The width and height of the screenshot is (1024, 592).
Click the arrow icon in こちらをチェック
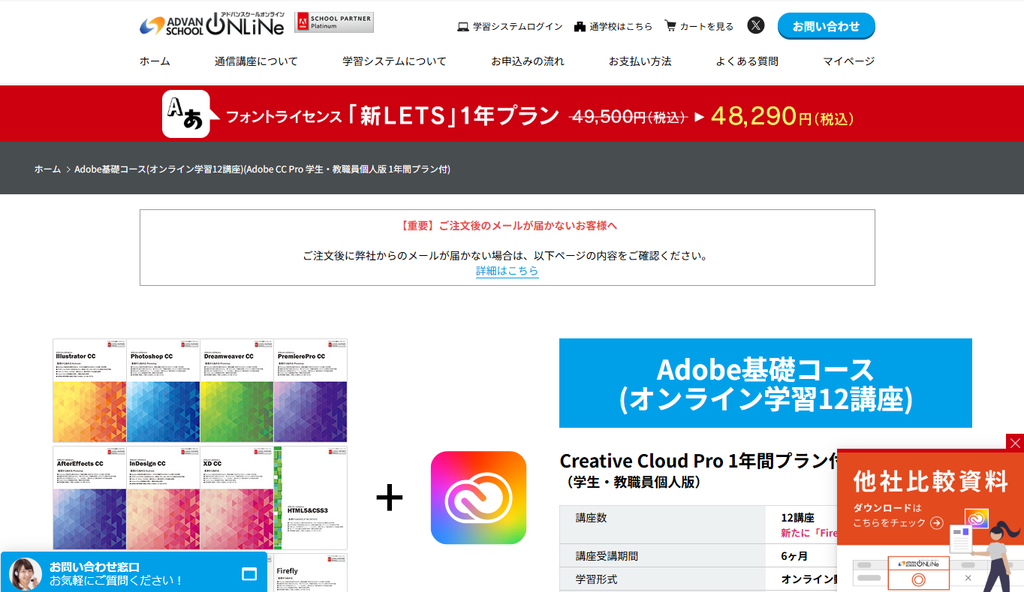tap(936, 523)
